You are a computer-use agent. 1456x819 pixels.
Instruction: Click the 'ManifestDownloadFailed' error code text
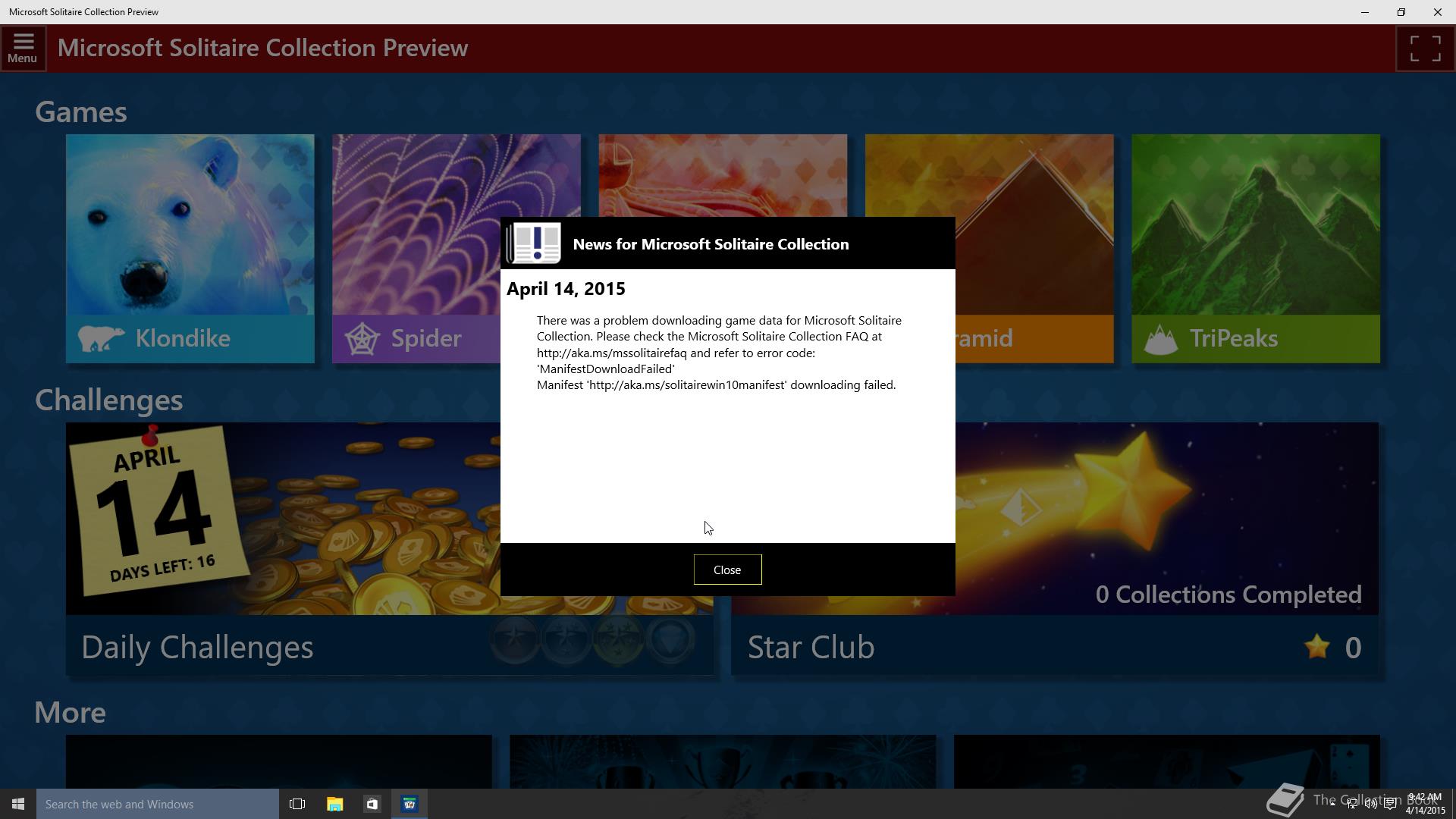click(606, 369)
